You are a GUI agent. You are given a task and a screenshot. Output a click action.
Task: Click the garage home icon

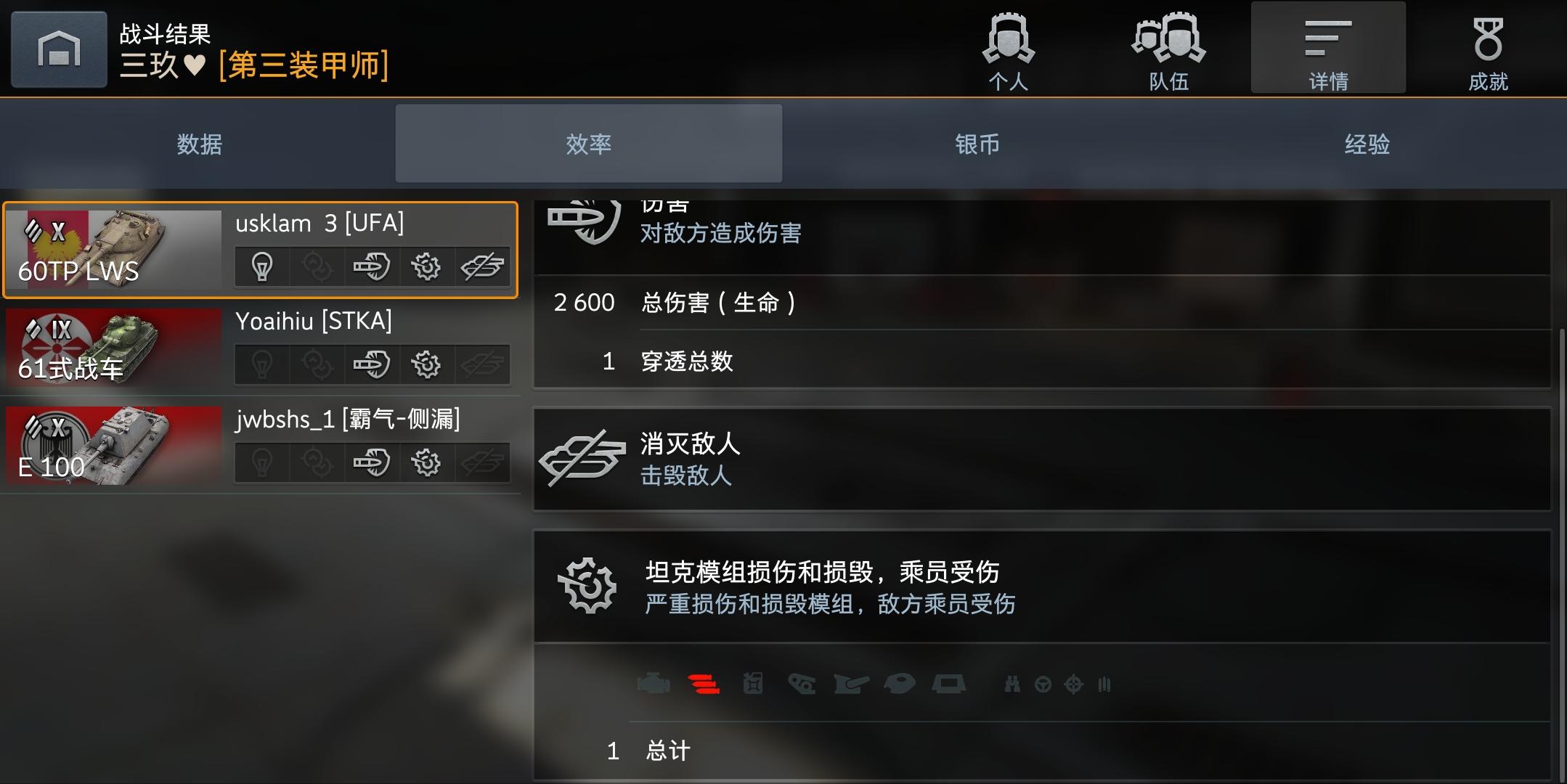tap(59, 49)
